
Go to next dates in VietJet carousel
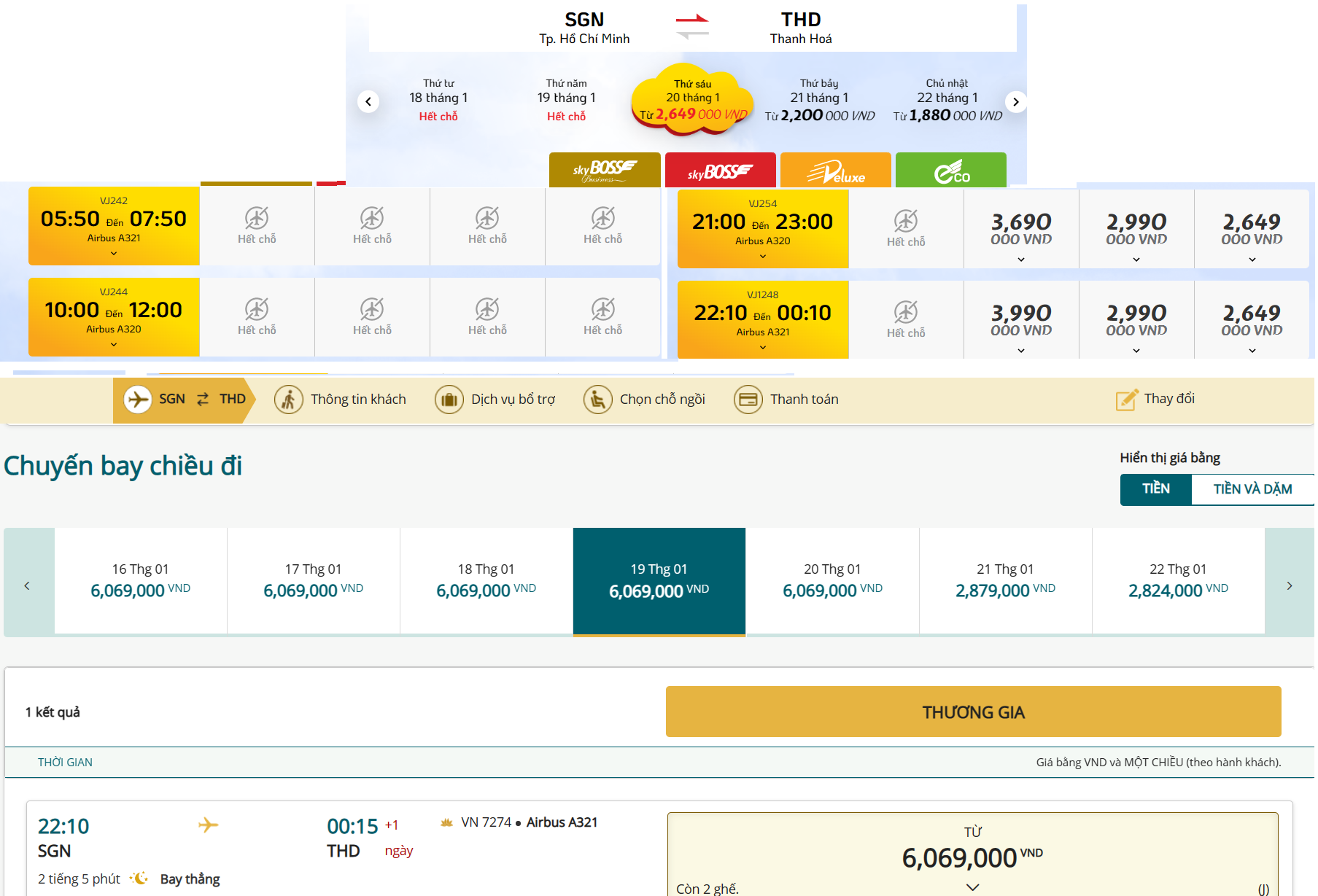coord(1015,101)
